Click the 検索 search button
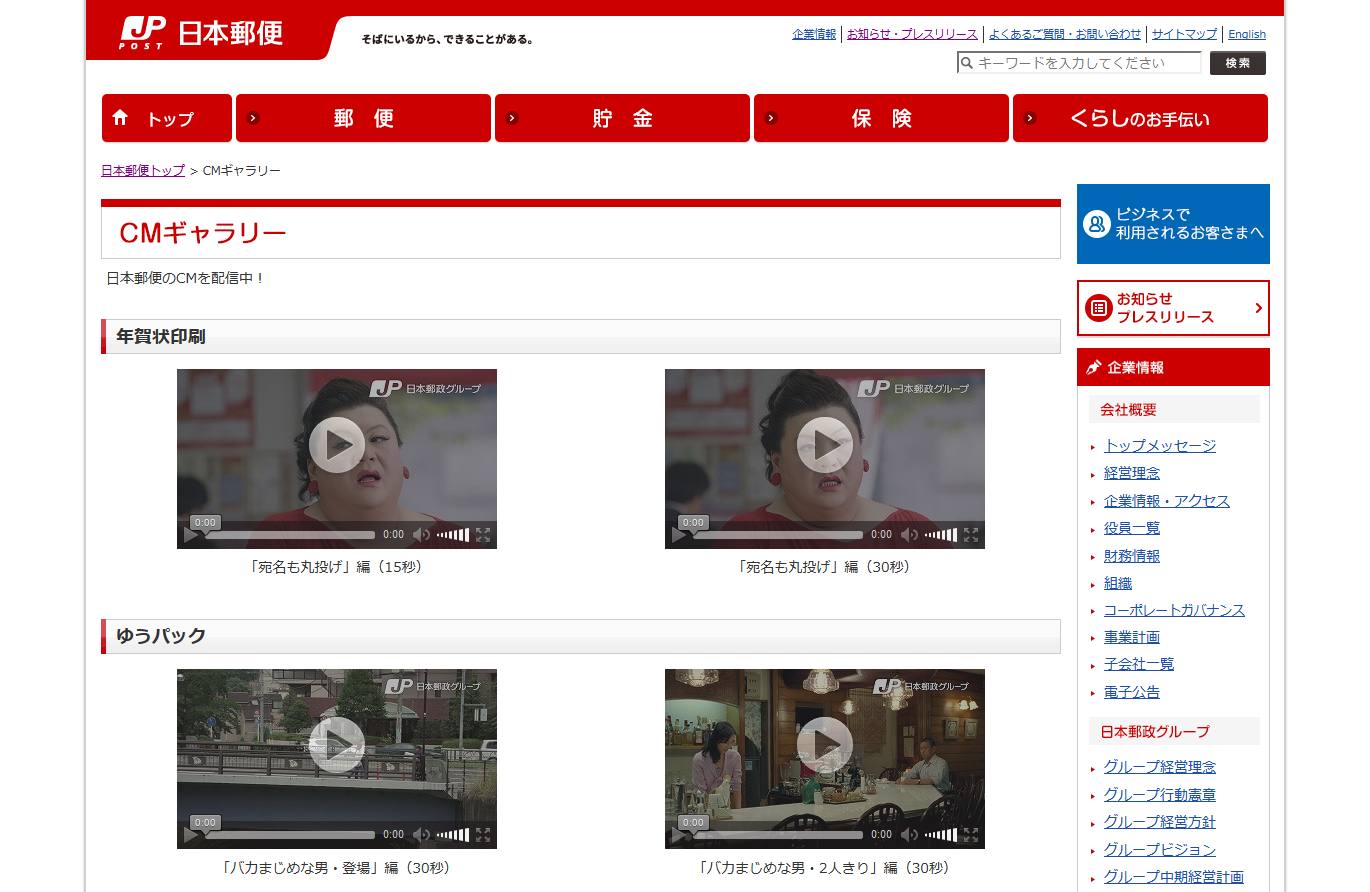The image size is (1370, 892). coord(1238,63)
